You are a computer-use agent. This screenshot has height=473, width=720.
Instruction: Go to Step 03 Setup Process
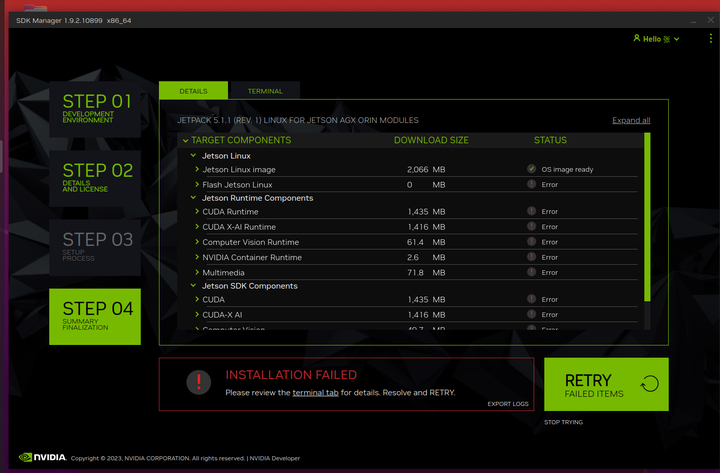95,248
